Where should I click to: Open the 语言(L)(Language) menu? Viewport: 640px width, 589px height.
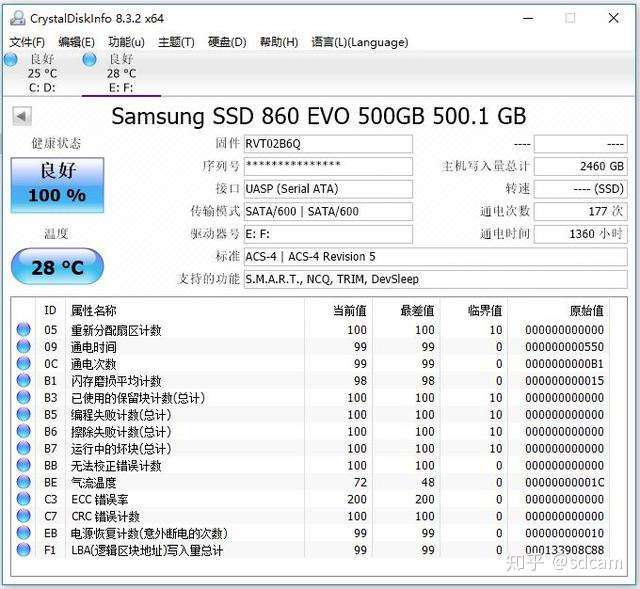point(360,42)
